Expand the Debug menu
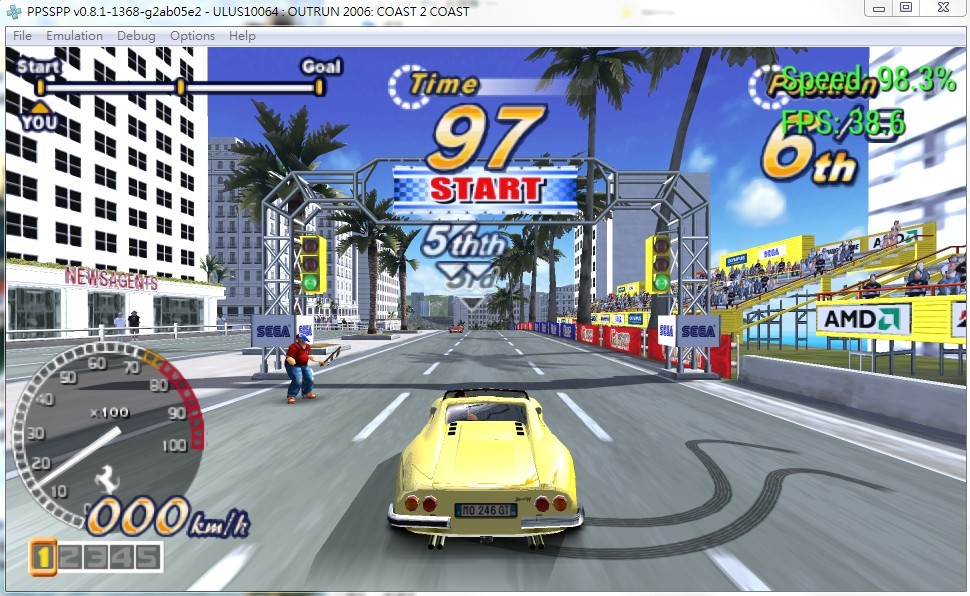The width and height of the screenshot is (970, 596). point(136,36)
